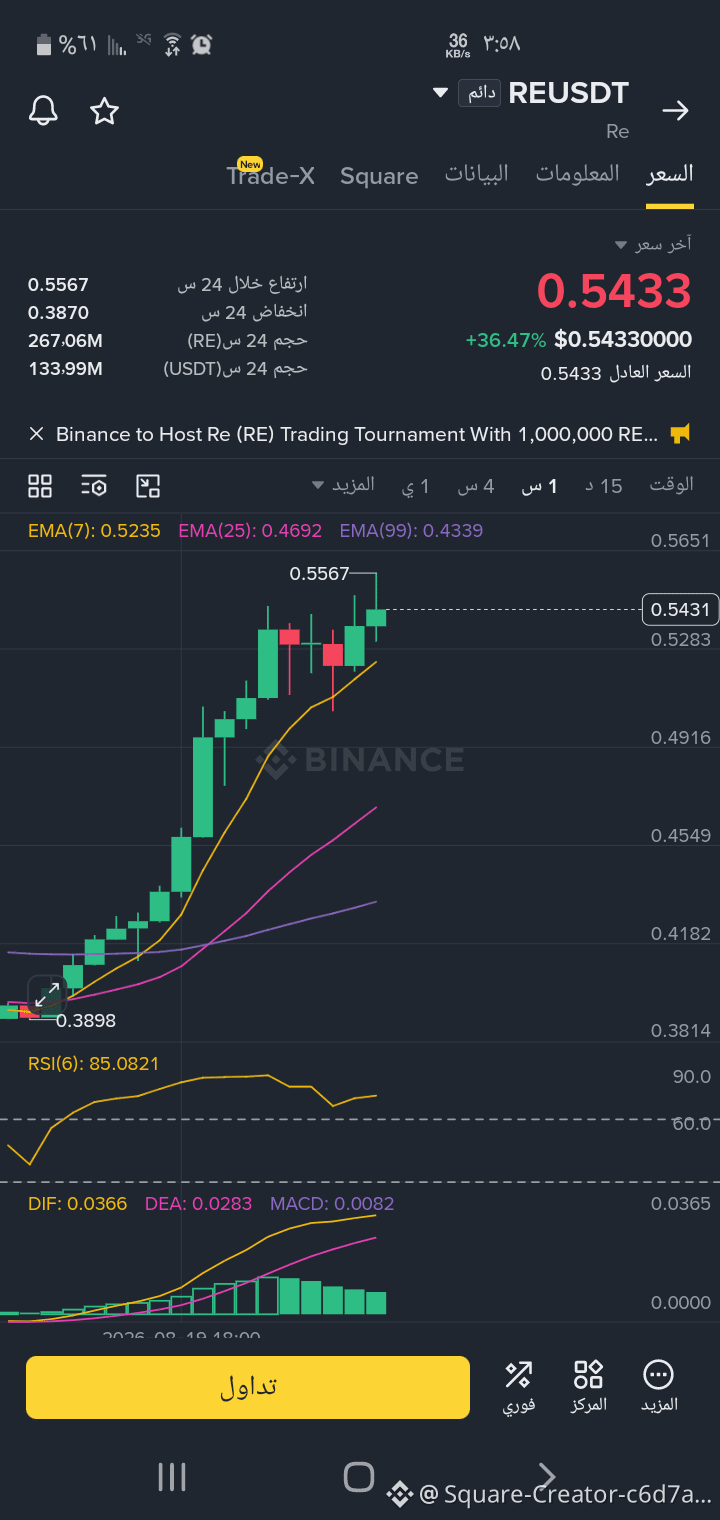Open the REUSDT pair selector dropdown arrow
This screenshot has height=1520, width=720.
pos(440,93)
